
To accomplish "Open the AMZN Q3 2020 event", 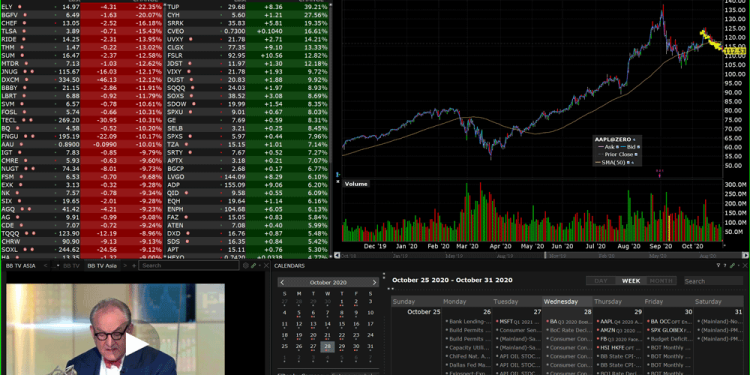I will pyautogui.click(x=619, y=330).
